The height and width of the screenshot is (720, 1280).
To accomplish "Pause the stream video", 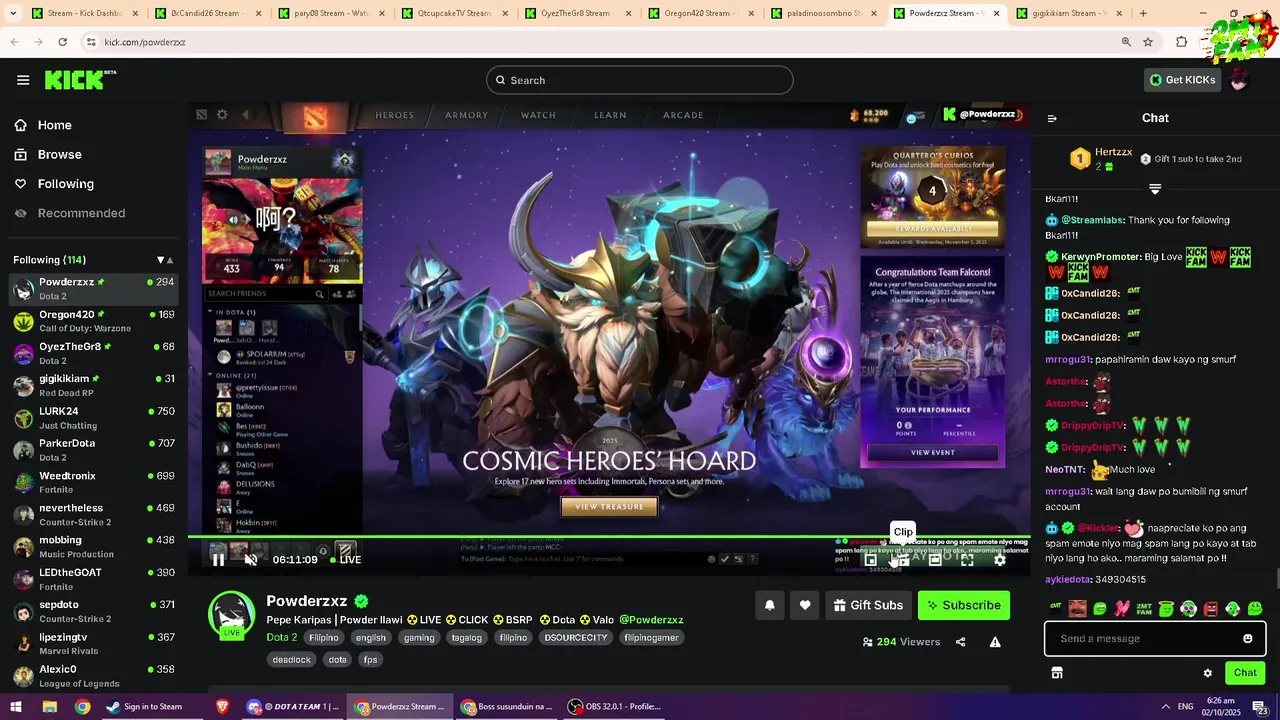I will point(218,559).
